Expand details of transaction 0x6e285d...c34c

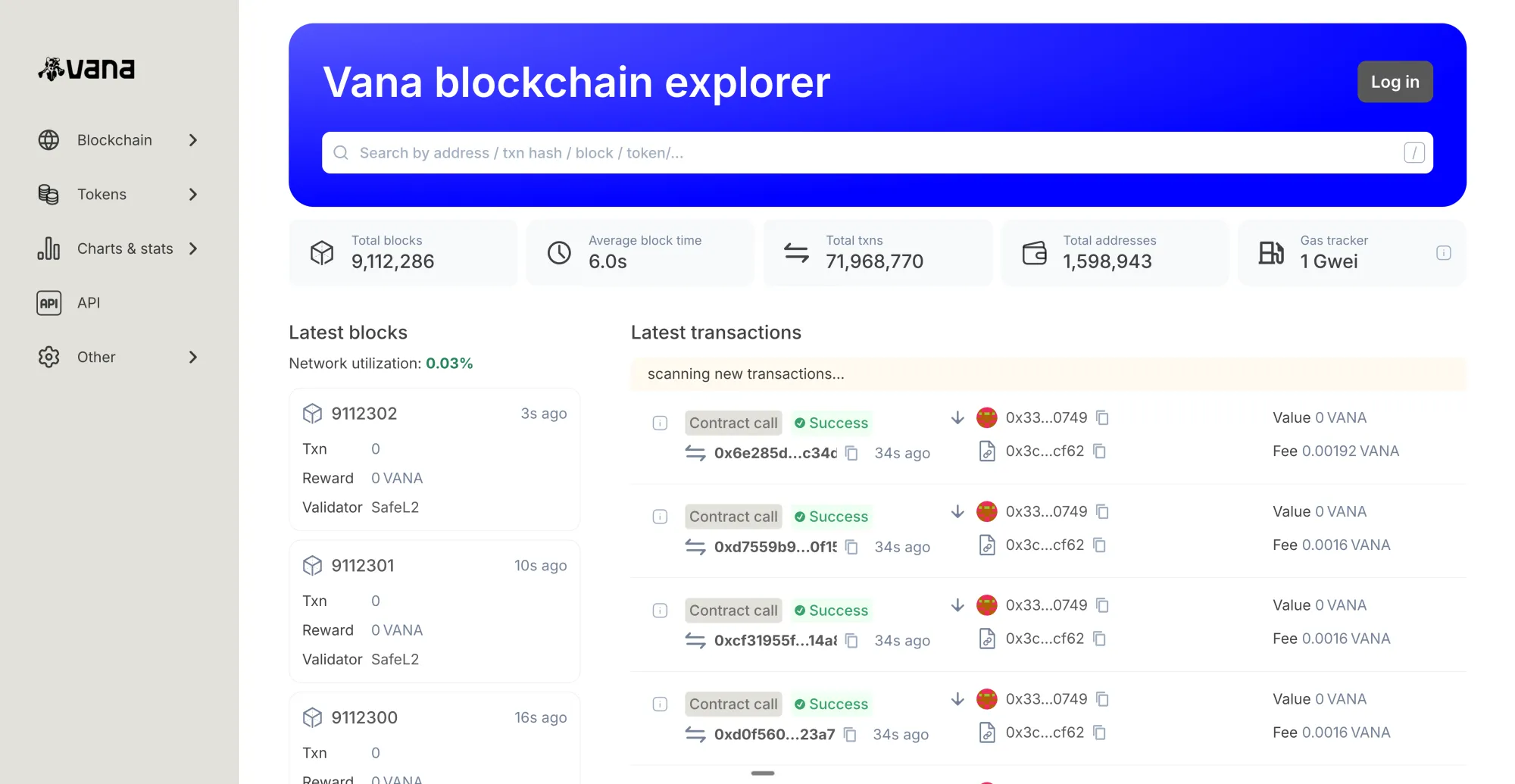click(x=660, y=423)
